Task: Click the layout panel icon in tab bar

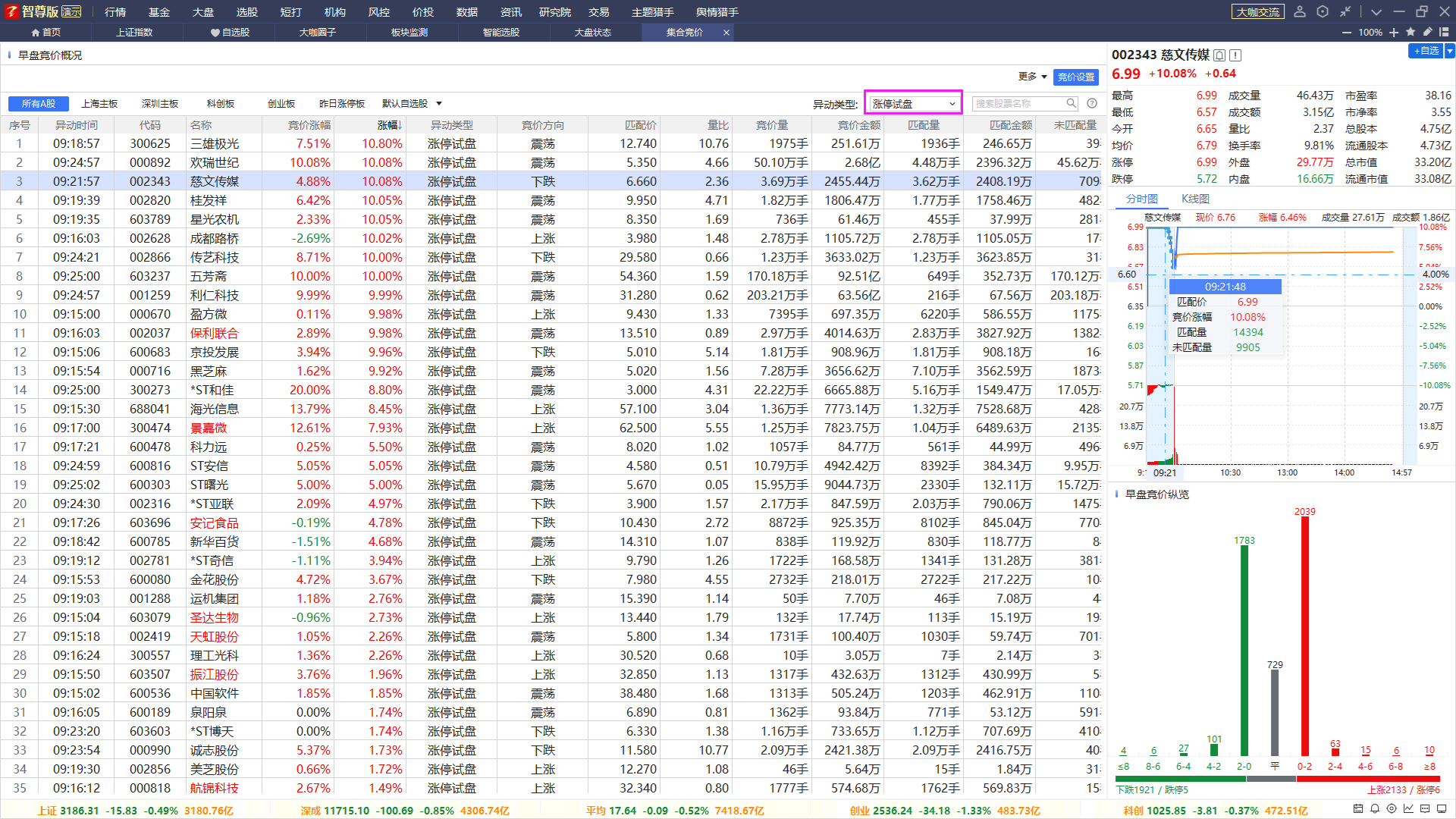Action: pyautogui.click(x=1444, y=32)
